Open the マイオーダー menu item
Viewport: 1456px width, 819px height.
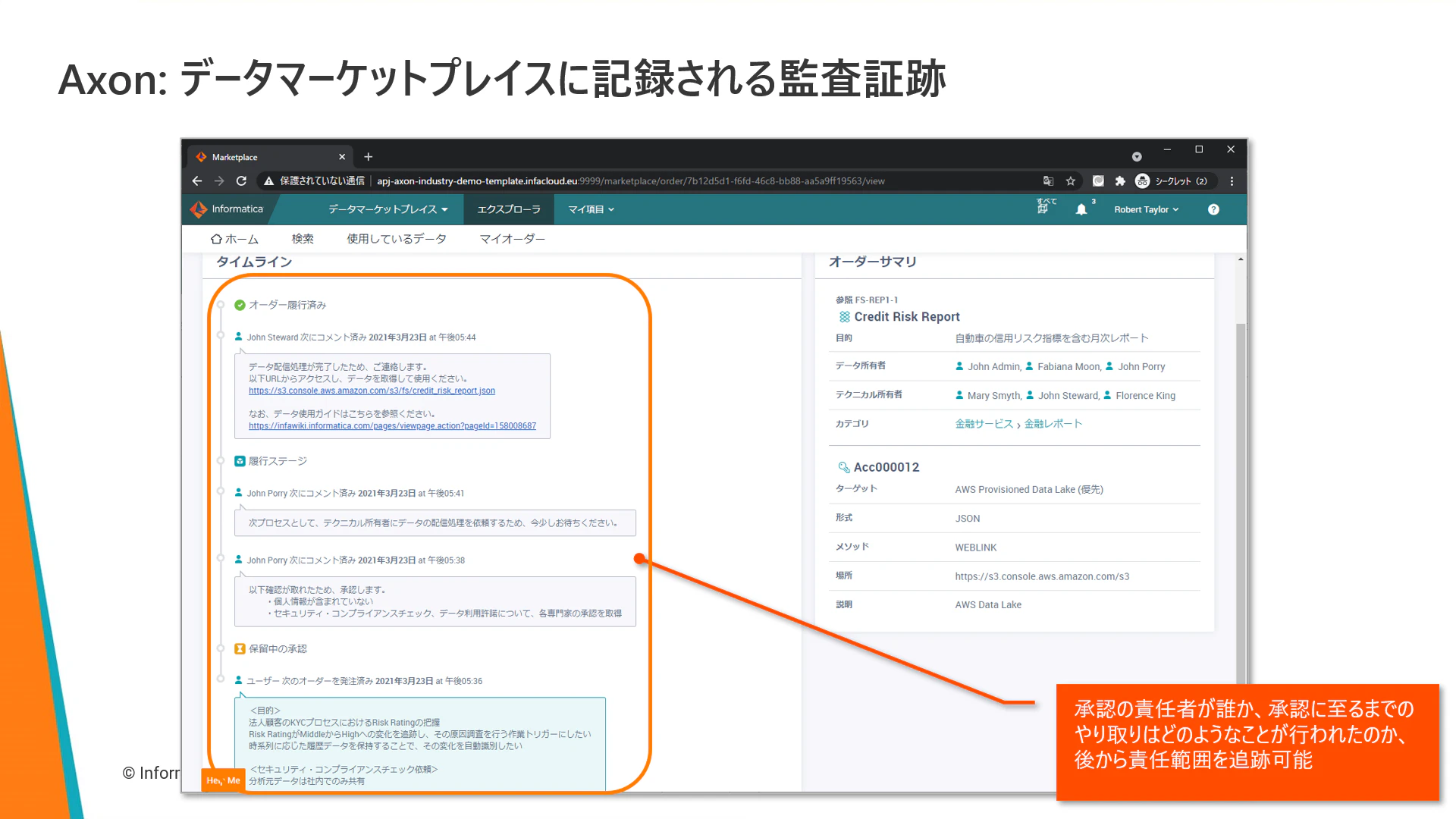513,239
